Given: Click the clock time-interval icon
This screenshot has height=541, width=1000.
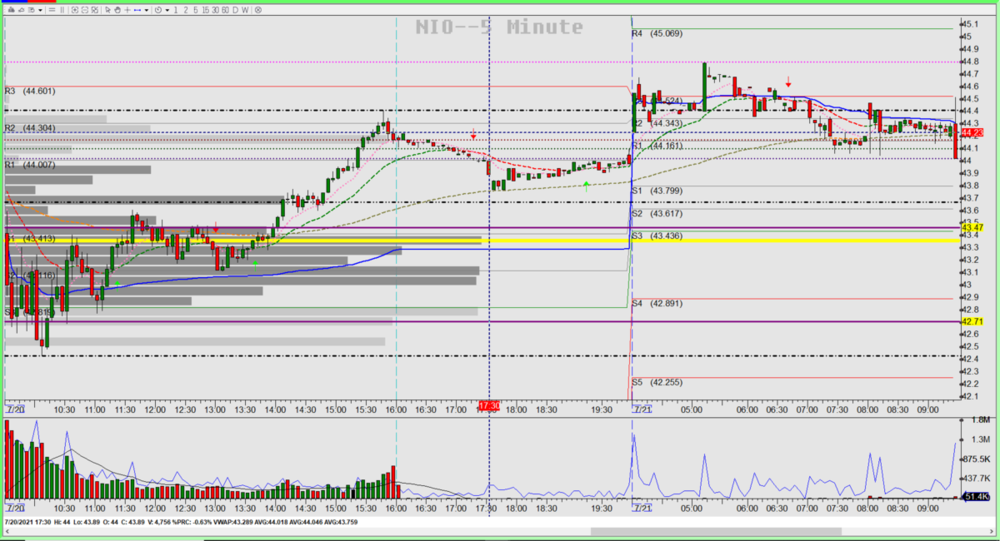Looking at the screenshot, I should click(x=158, y=10).
